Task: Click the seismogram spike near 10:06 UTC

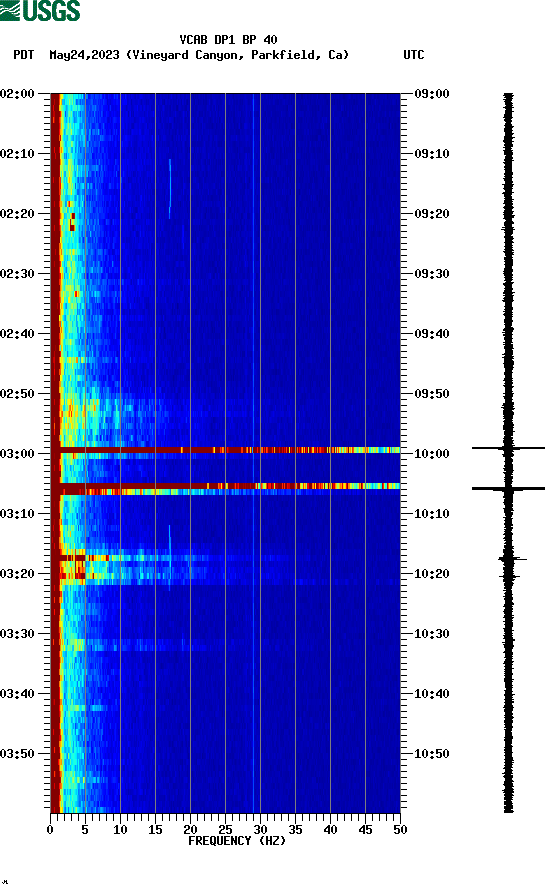Action: (508, 488)
